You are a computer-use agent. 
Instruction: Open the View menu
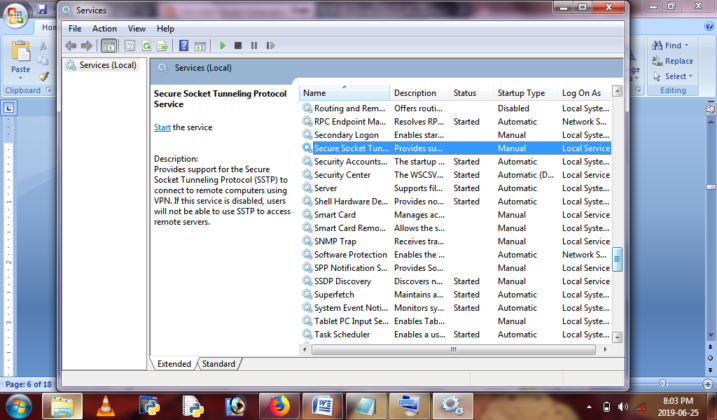click(x=136, y=29)
